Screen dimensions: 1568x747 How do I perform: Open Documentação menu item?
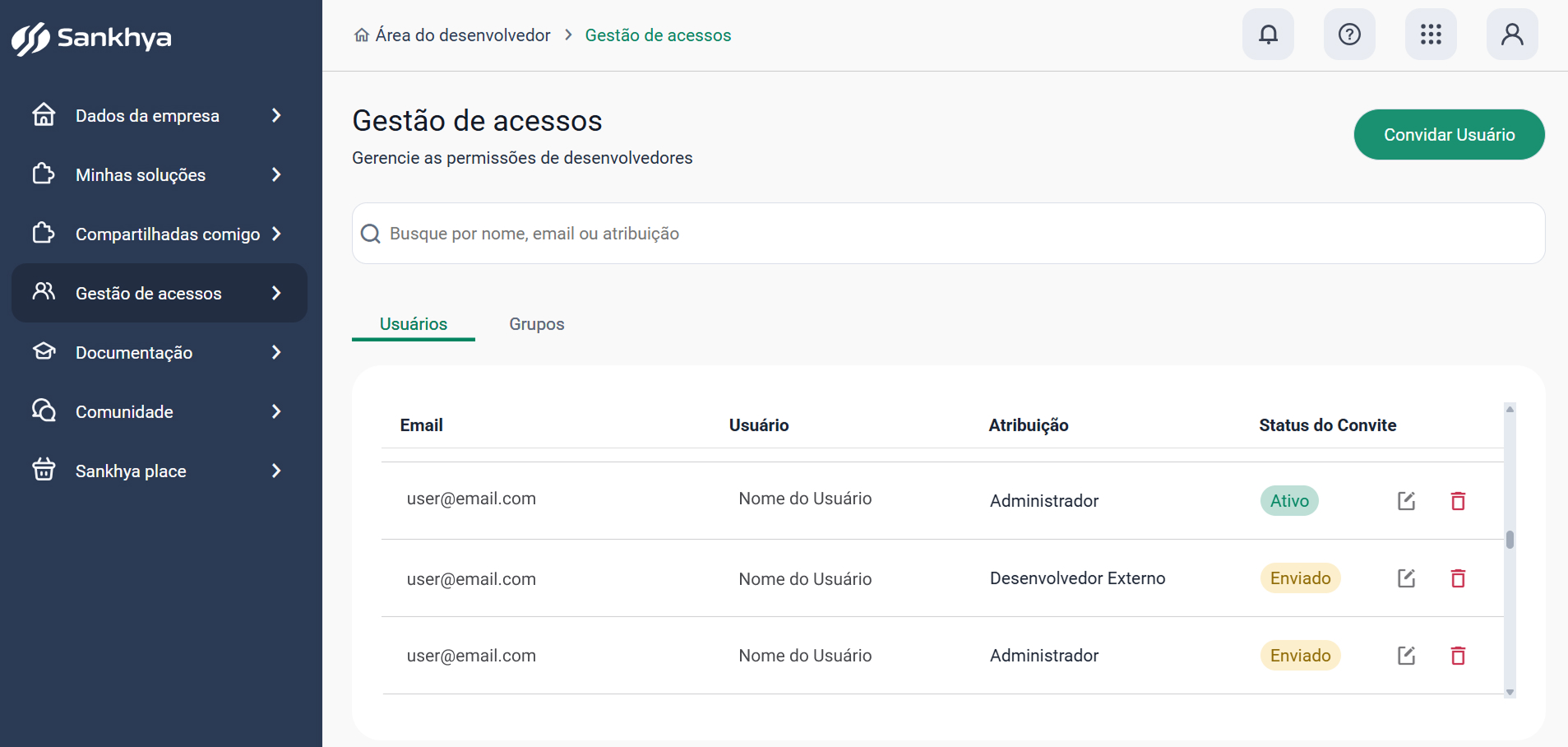(160, 352)
